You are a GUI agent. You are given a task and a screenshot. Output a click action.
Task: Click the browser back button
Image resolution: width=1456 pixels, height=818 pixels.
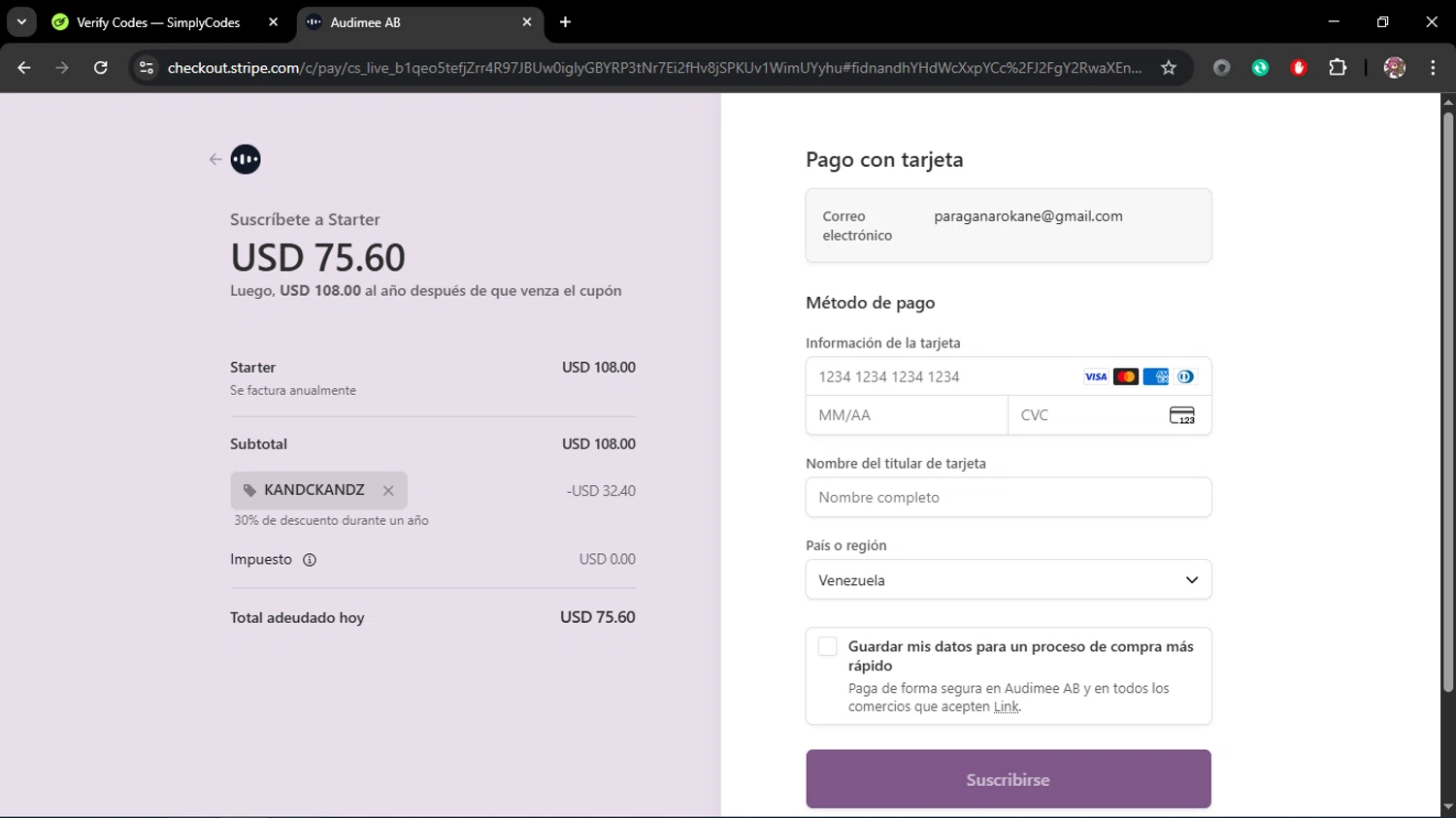tap(24, 67)
